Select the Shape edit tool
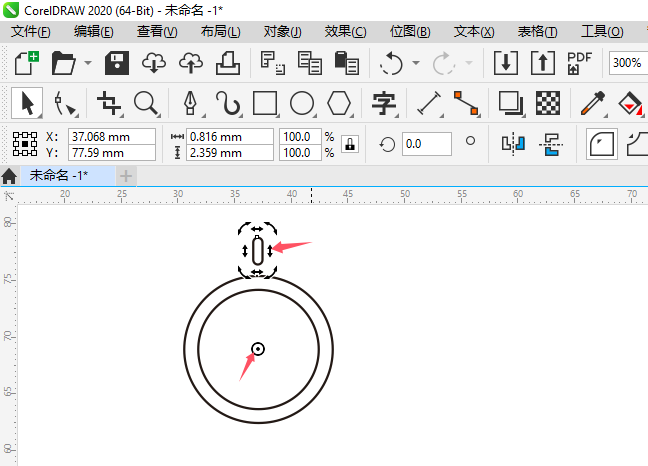Image resolution: width=648 pixels, height=466 pixels. (64, 103)
